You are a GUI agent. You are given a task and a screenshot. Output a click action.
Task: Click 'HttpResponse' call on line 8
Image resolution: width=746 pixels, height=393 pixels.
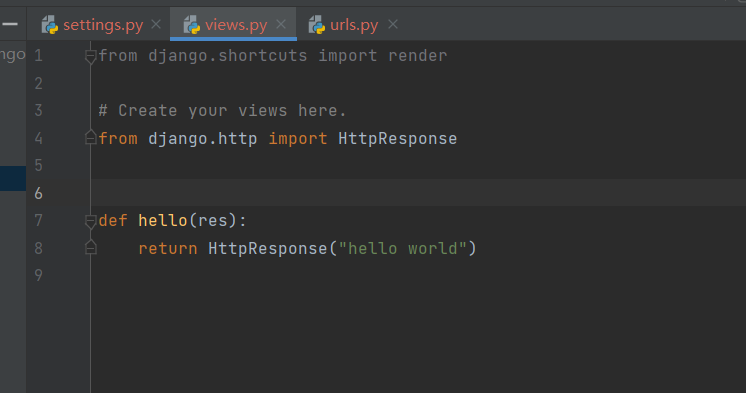tap(268, 248)
